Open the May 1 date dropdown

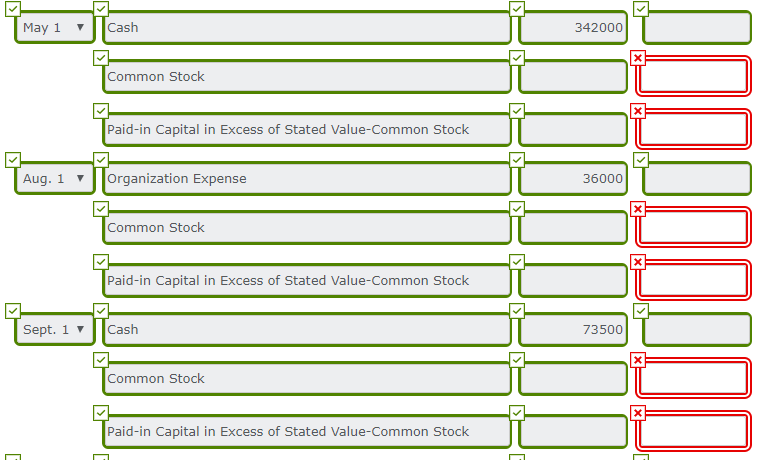[54, 28]
